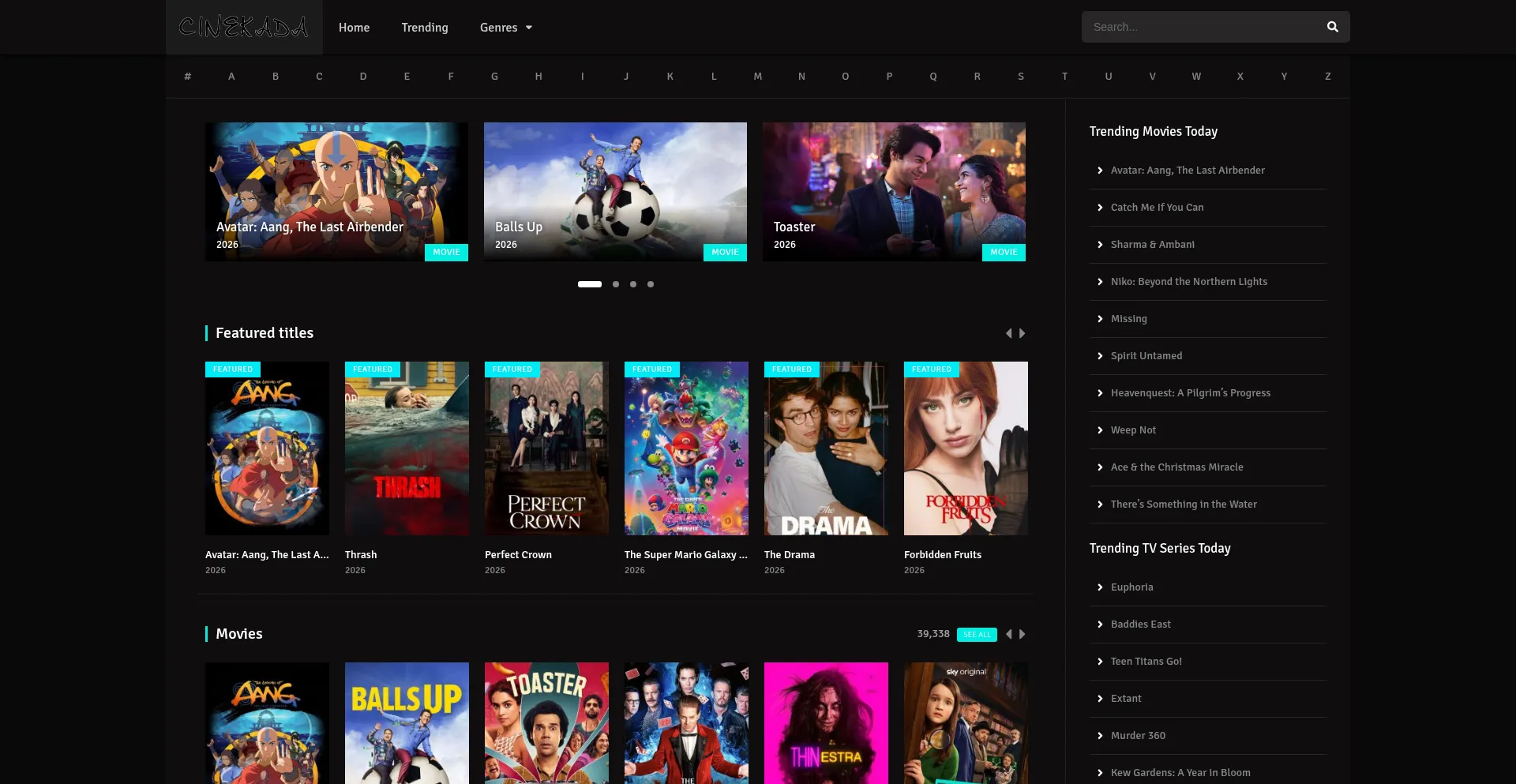Click next arrow in Featured titles
1516x784 pixels.
click(1023, 333)
